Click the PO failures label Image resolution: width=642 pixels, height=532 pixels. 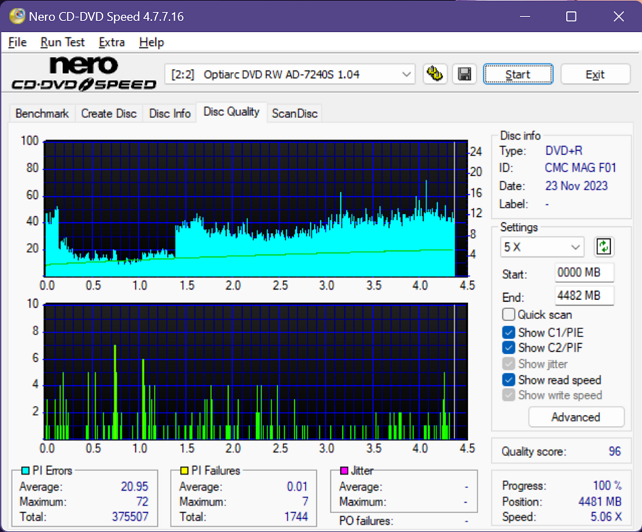pos(366,521)
